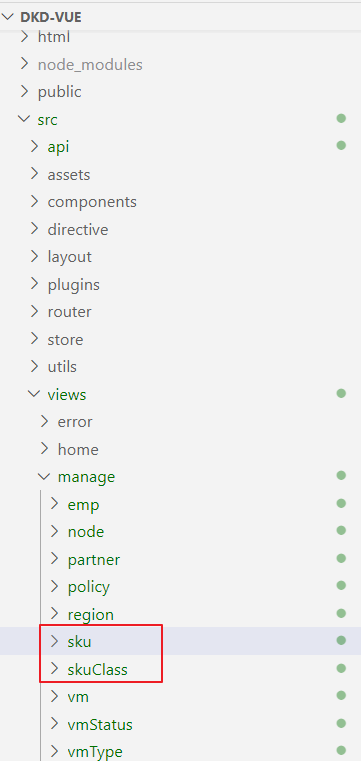The height and width of the screenshot is (761, 361).
Task: Collapse the src folder chevron
Action: pyautogui.click(x=24, y=119)
